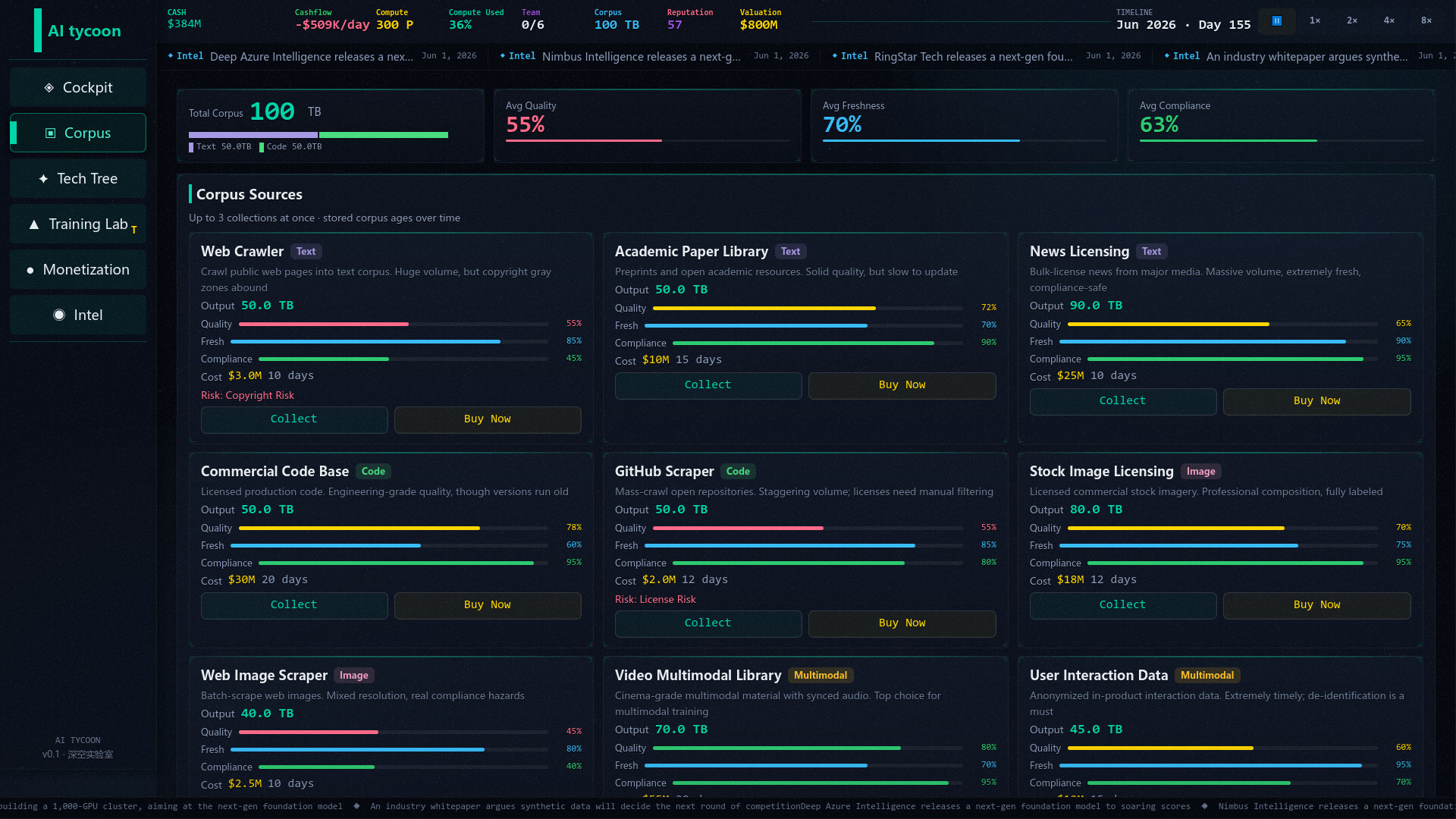Open the Nimbus Intelligence news item
This screenshot has height=819, width=1456.
point(654,56)
